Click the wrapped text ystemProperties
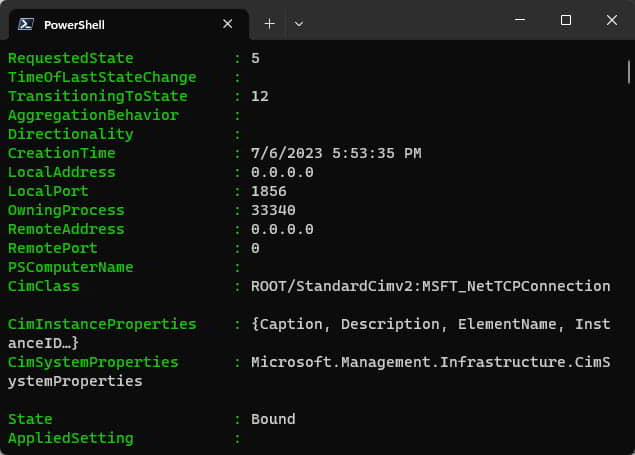Screen dimensions: 635x455 pos(75,381)
